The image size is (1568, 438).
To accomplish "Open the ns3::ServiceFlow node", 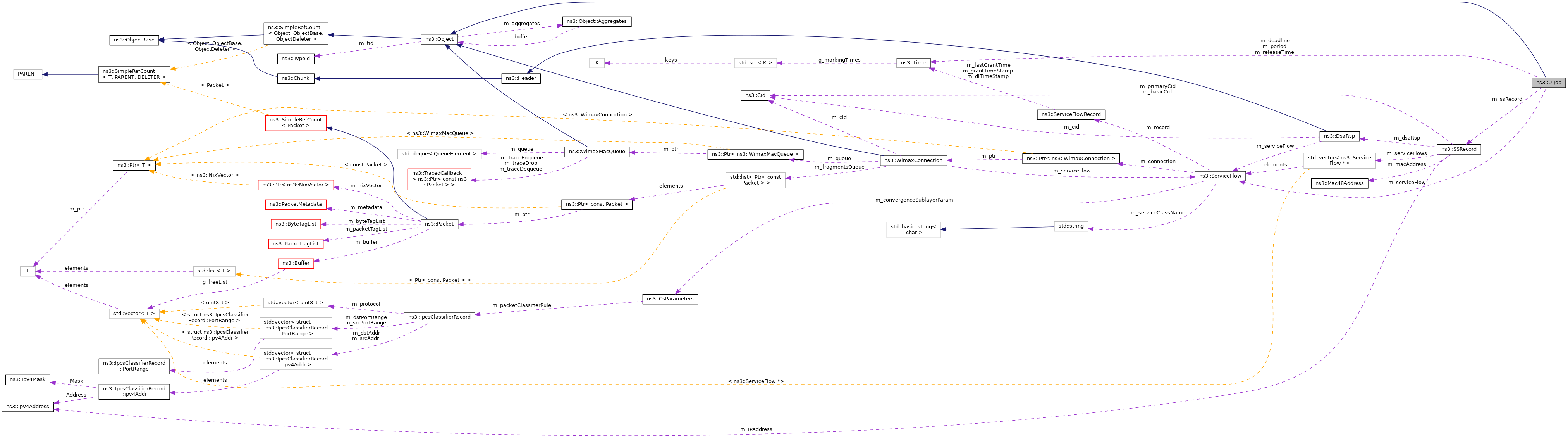I will [x=1220, y=176].
